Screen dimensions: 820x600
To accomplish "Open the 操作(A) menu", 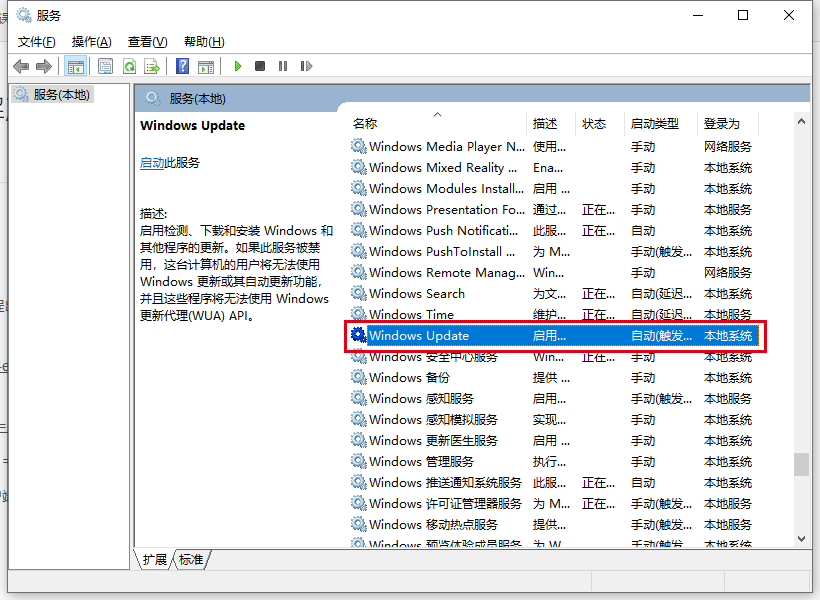I will [x=92, y=42].
